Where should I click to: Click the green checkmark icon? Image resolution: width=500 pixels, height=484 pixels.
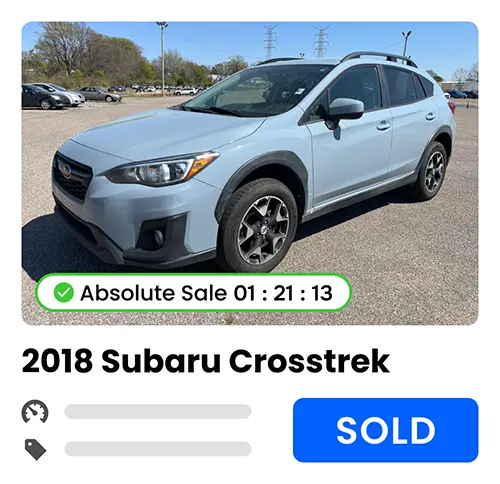coord(64,293)
